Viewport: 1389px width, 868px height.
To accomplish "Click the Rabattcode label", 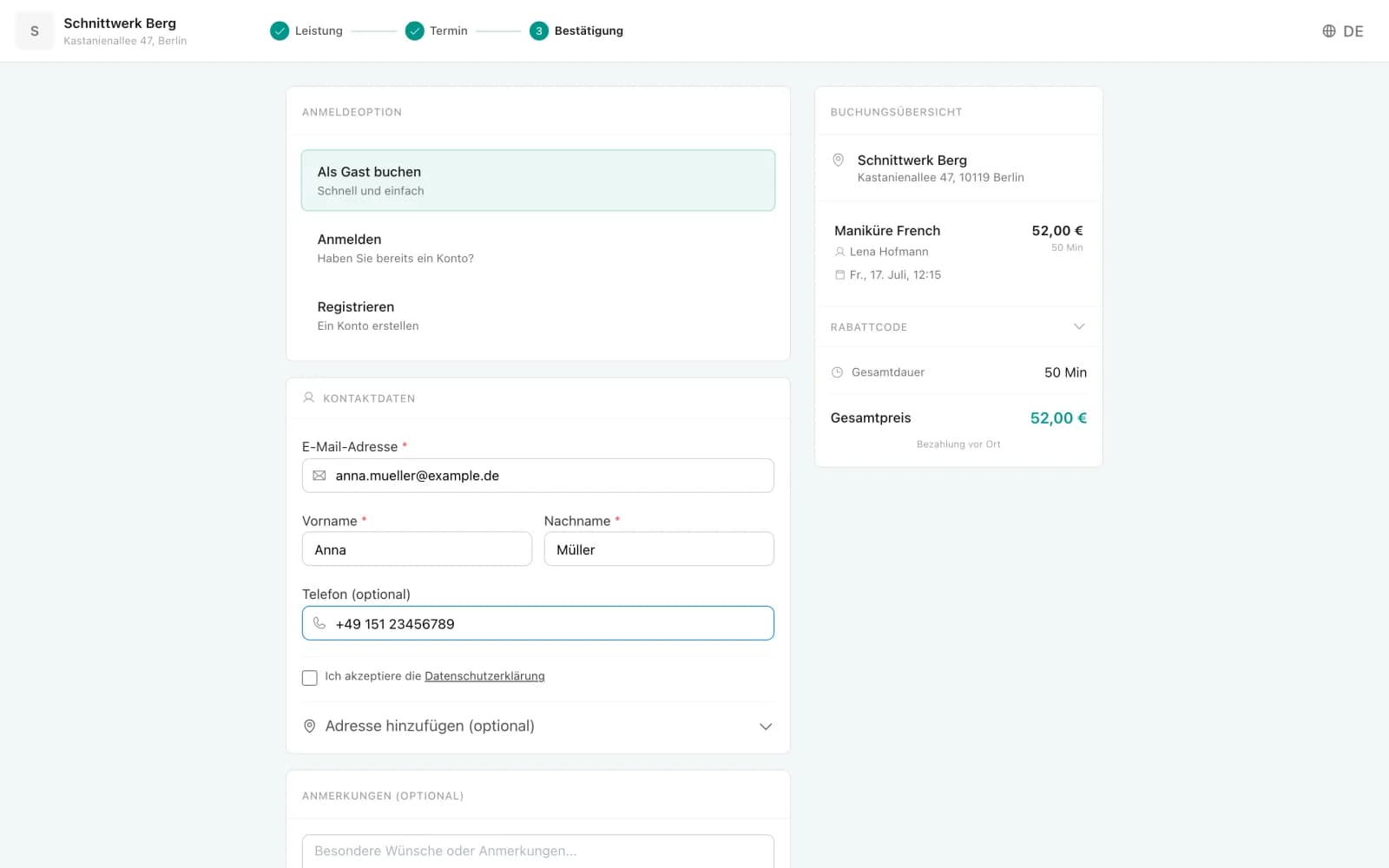I will (869, 327).
